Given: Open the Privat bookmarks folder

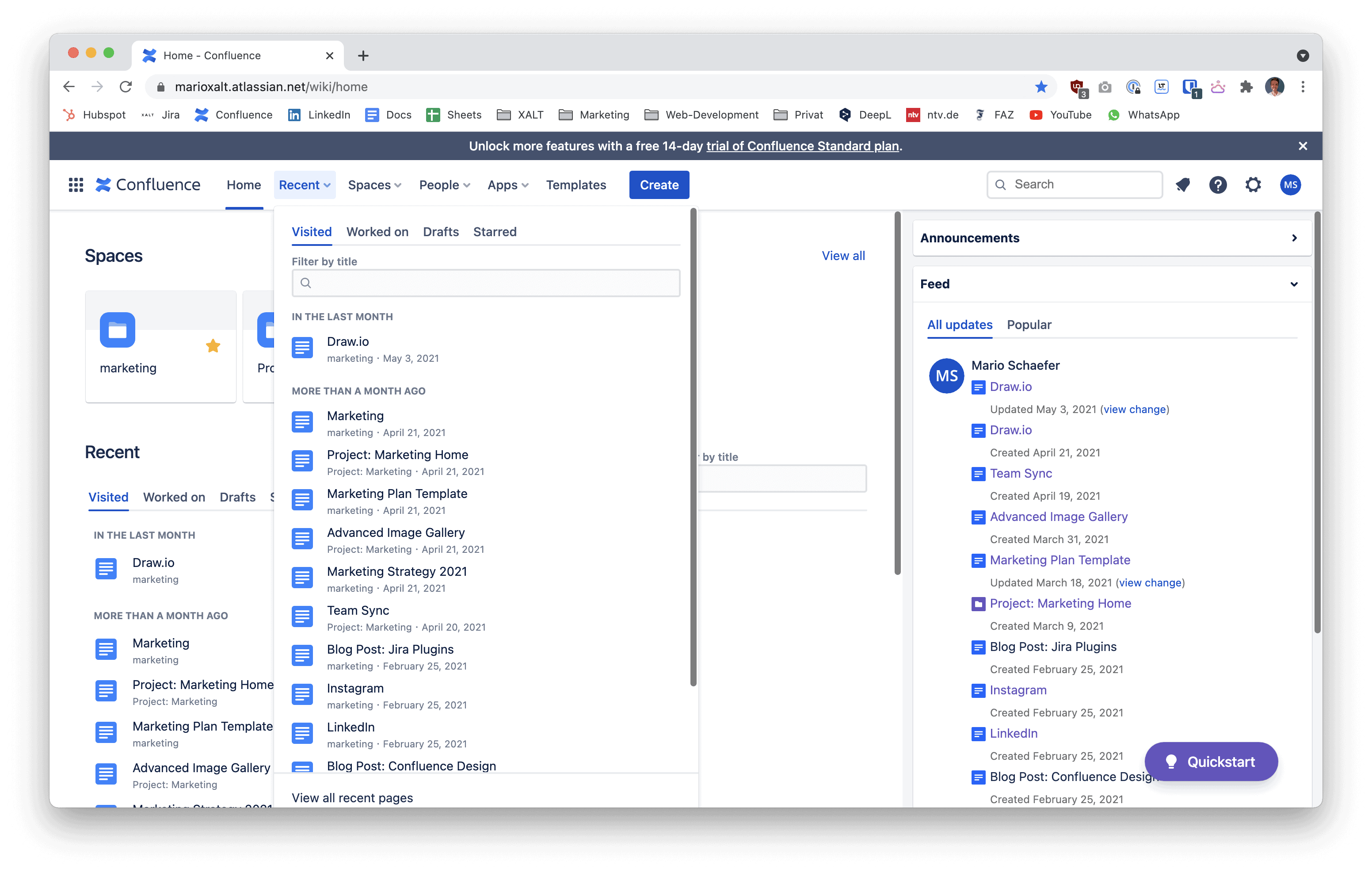Looking at the screenshot, I should (x=798, y=115).
